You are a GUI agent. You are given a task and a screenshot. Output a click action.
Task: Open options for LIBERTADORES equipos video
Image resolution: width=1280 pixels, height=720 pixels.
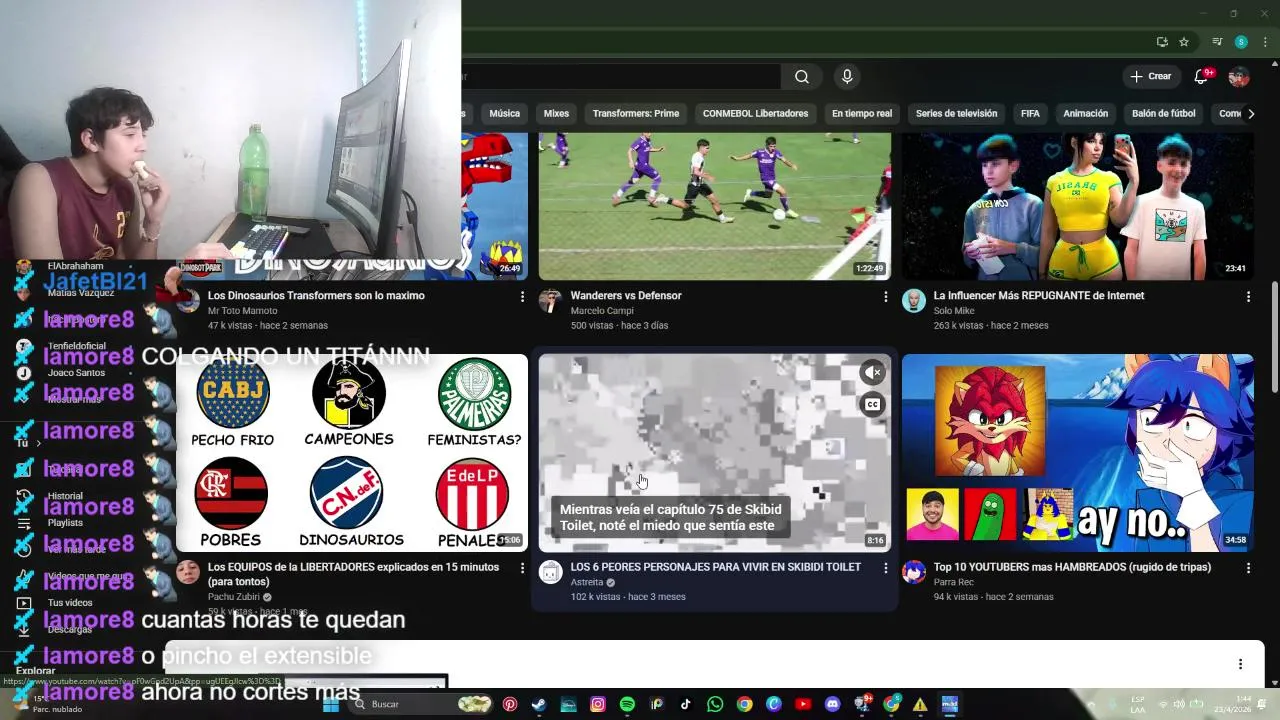click(522, 568)
